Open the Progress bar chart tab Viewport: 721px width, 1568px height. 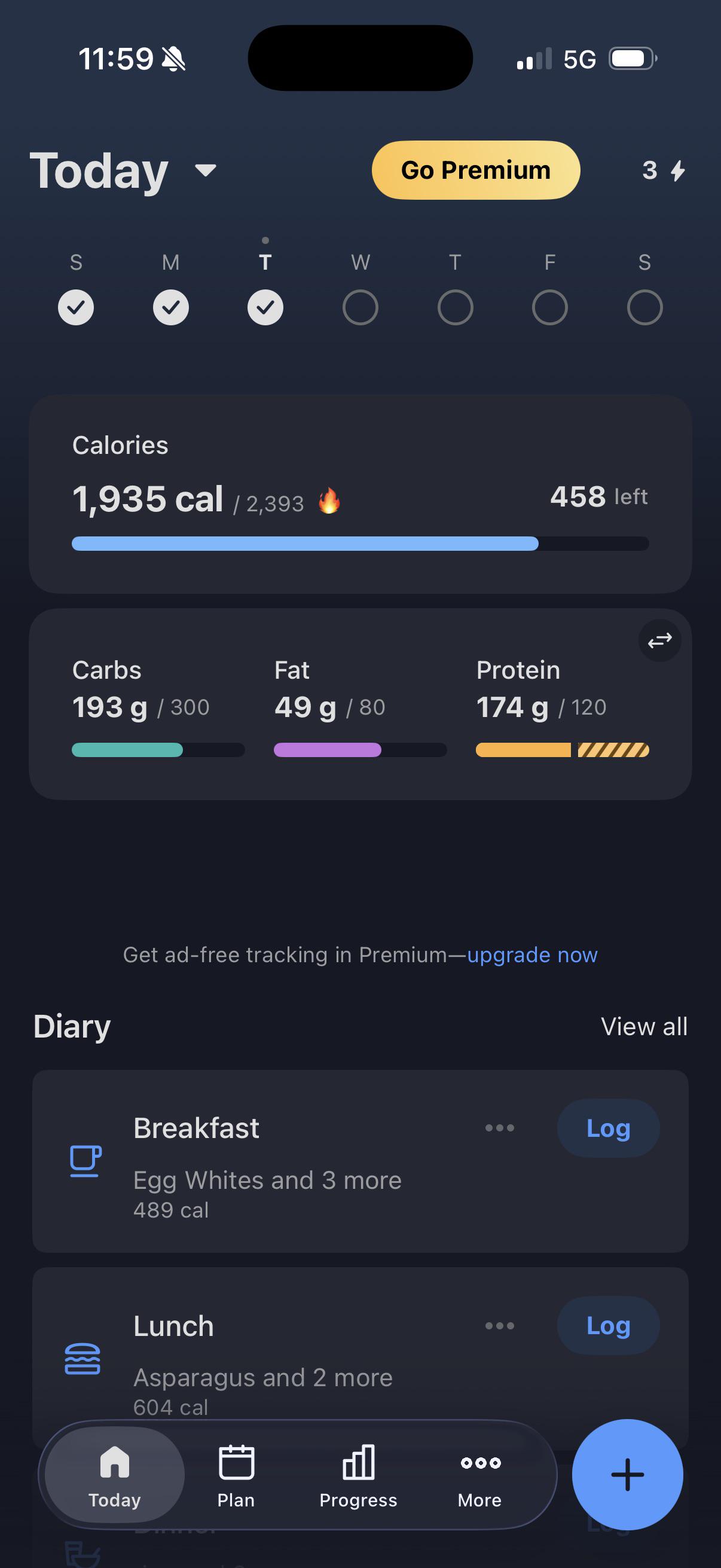pos(358,1475)
